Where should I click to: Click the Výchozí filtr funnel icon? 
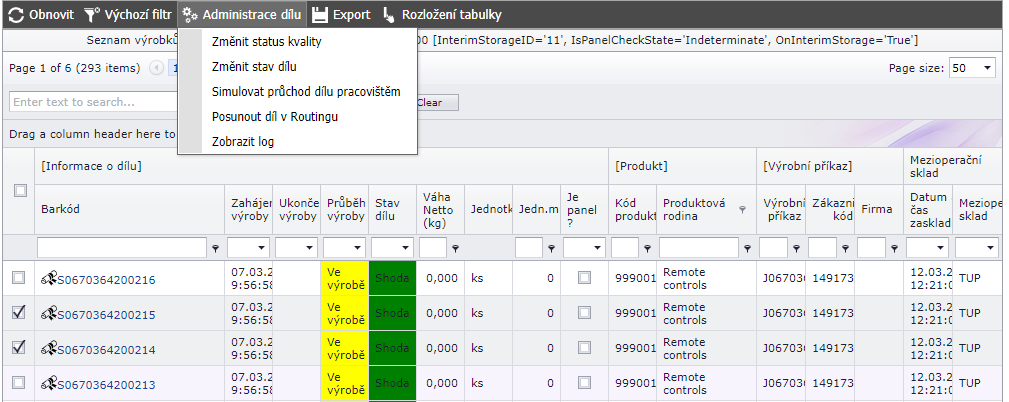point(91,15)
